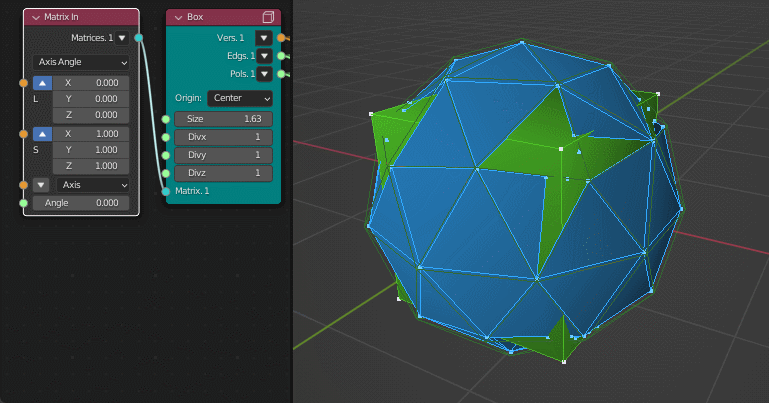Click the Axis input socket
The height and width of the screenshot is (403, 769).
(24, 185)
